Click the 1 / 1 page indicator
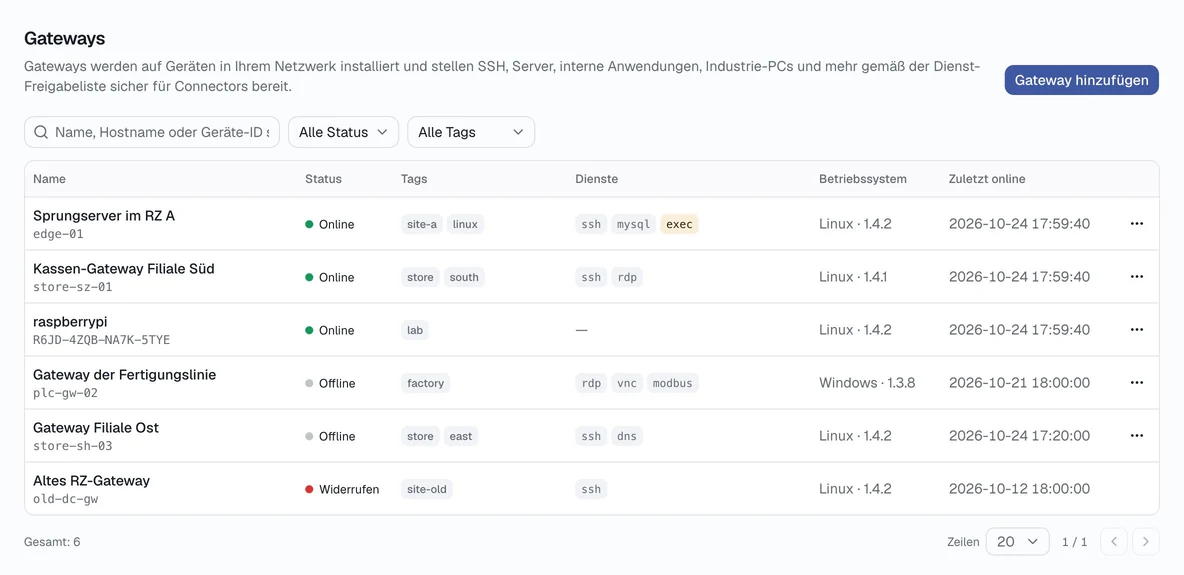Viewport: 1184px width, 575px height. 1075,542
